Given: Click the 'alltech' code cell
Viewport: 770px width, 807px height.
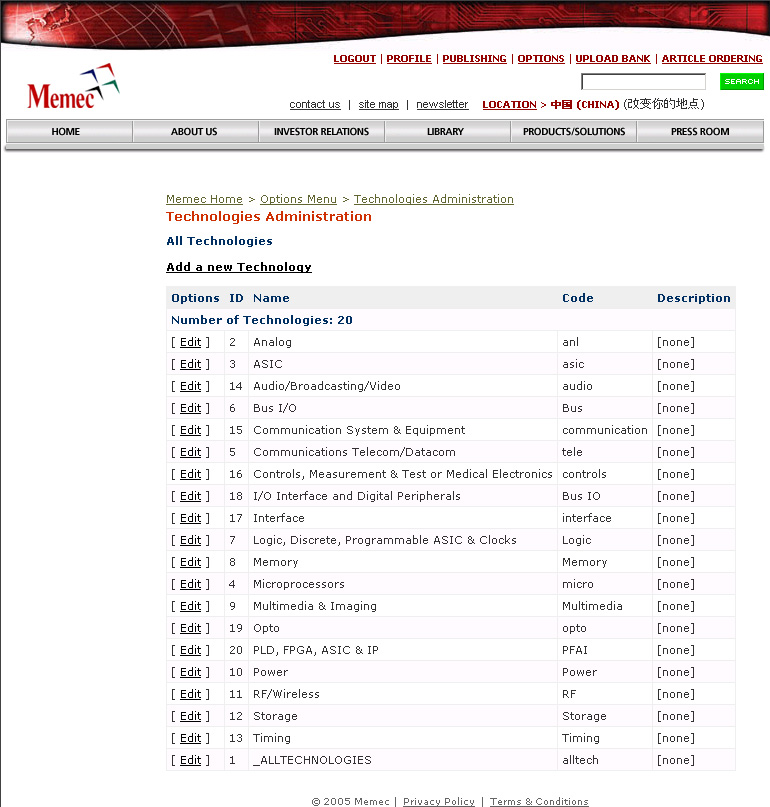Looking at the screenshot, I should pyautogui.click(x=581, y=760).
